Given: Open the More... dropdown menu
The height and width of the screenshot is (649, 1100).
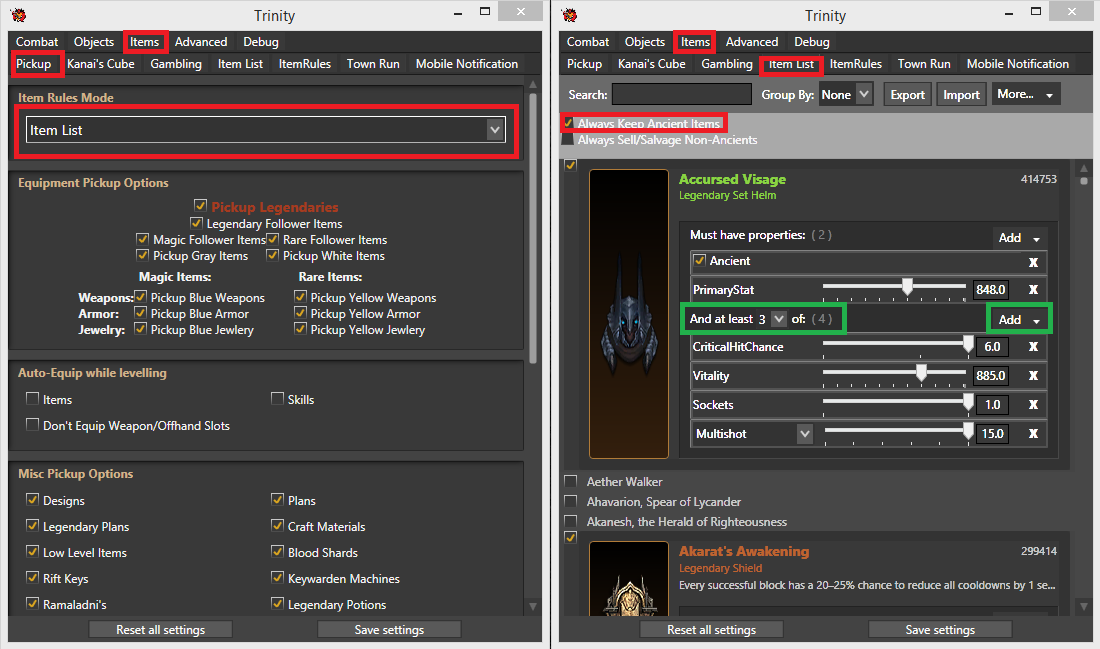Looking at the screenshot, I should (x=1025, y=94).
